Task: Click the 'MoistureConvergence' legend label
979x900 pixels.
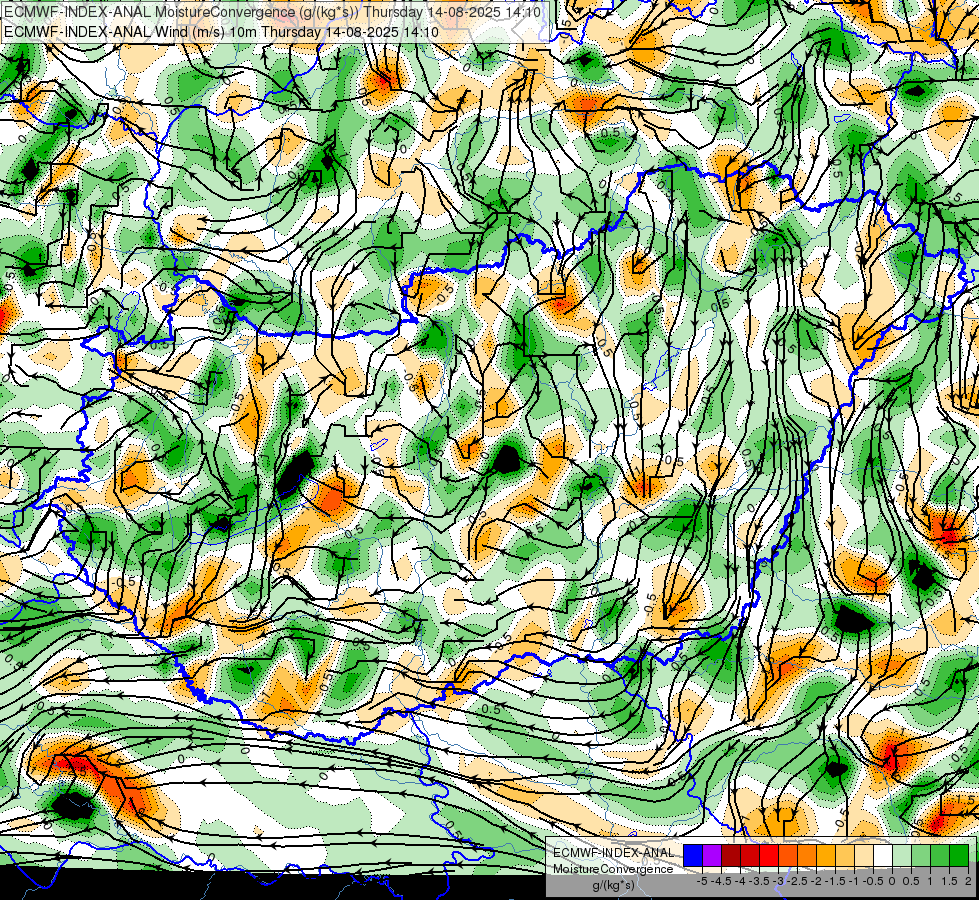Action: point(613,869)
